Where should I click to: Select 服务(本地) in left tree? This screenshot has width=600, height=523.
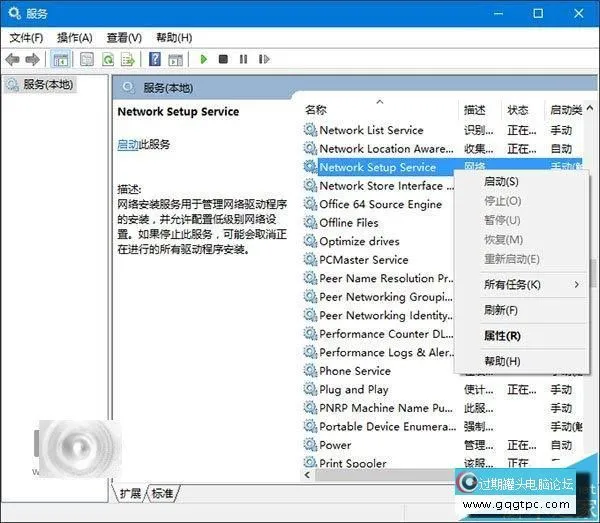point(47,85)
